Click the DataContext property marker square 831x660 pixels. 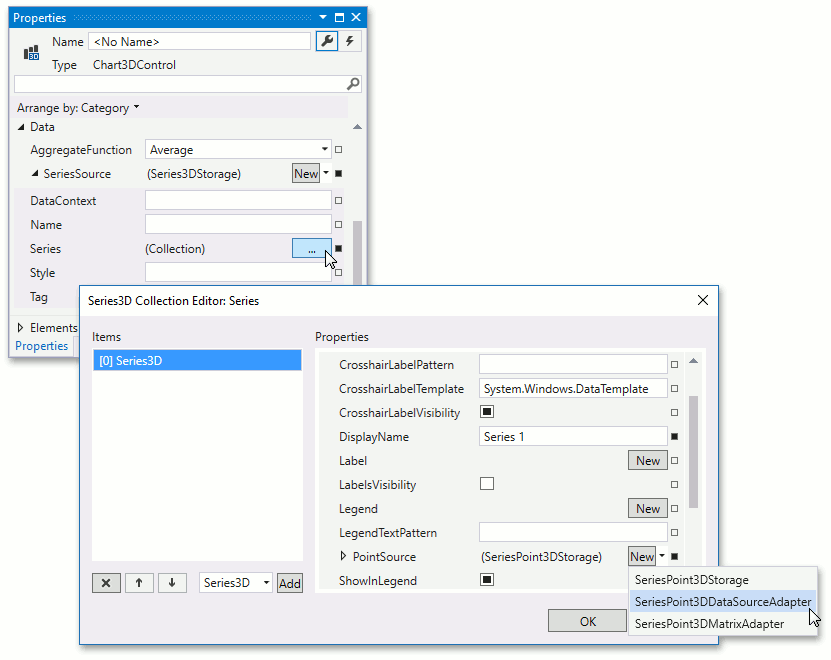click(x=339, y=200)
